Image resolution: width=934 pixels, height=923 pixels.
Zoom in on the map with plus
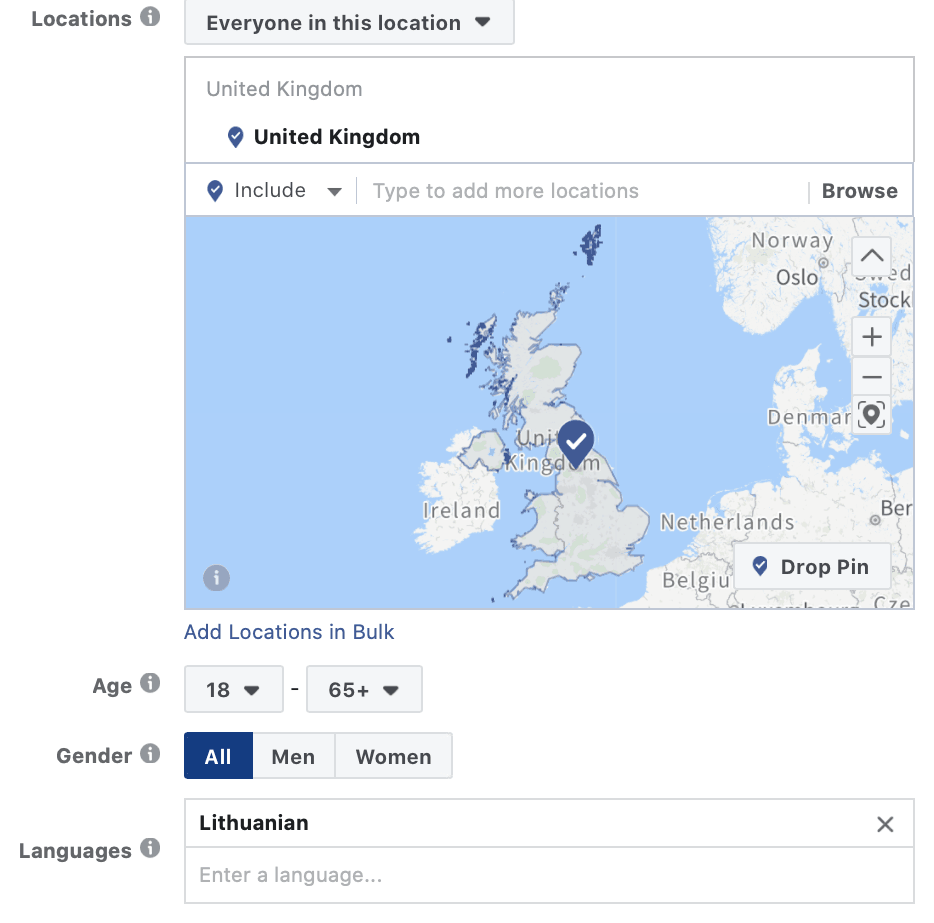pos(872,336)
